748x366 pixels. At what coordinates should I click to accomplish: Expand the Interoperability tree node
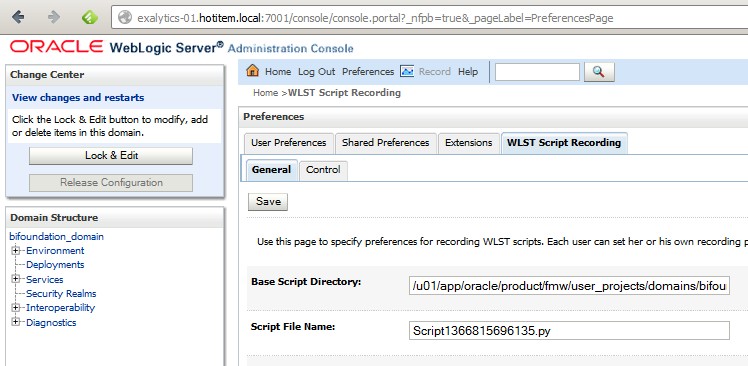16,307
